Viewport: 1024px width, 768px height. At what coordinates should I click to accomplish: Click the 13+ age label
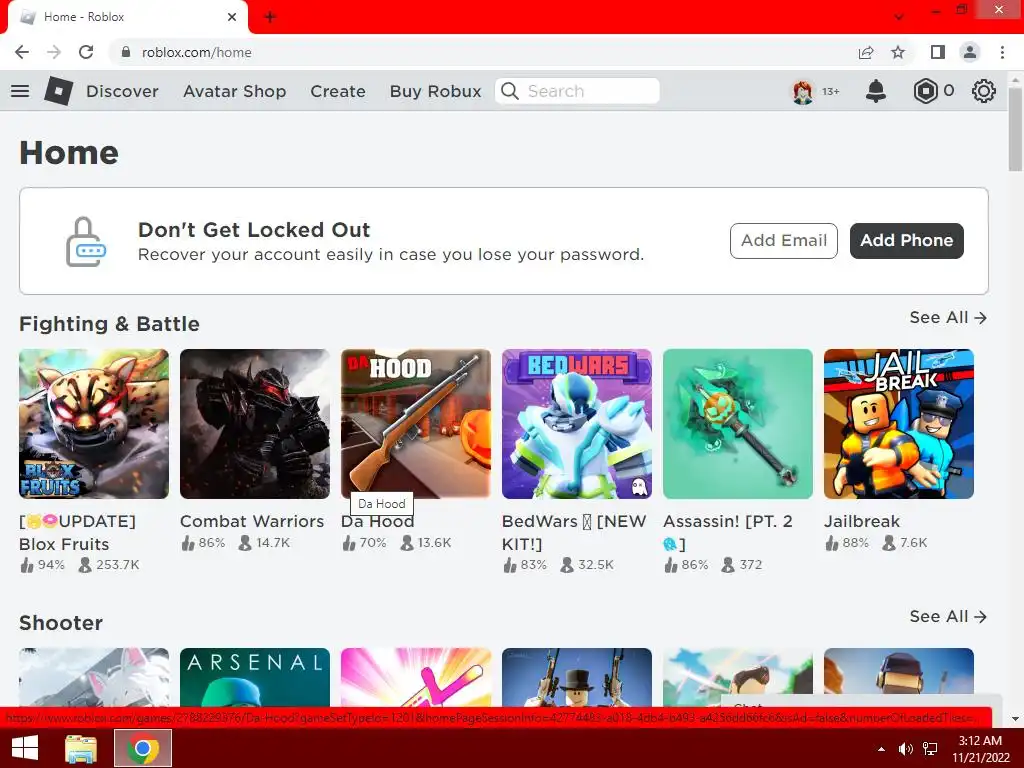point(831,91)
